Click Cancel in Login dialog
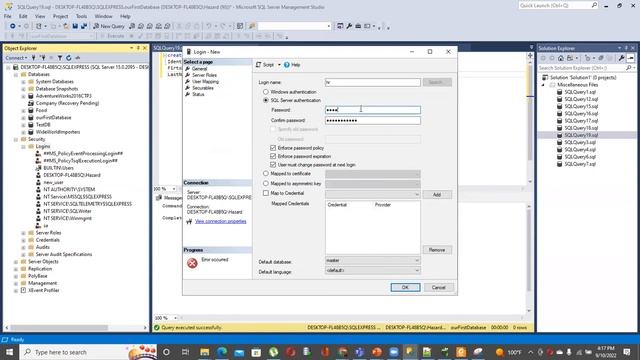 438,287
